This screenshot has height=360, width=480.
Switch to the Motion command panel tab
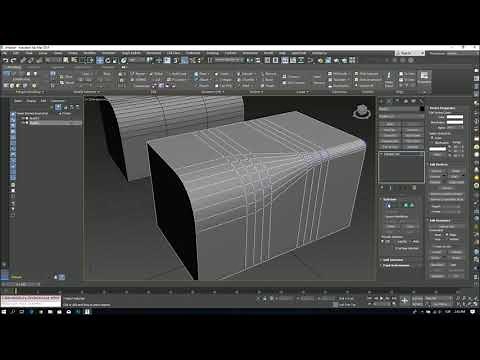406,101
